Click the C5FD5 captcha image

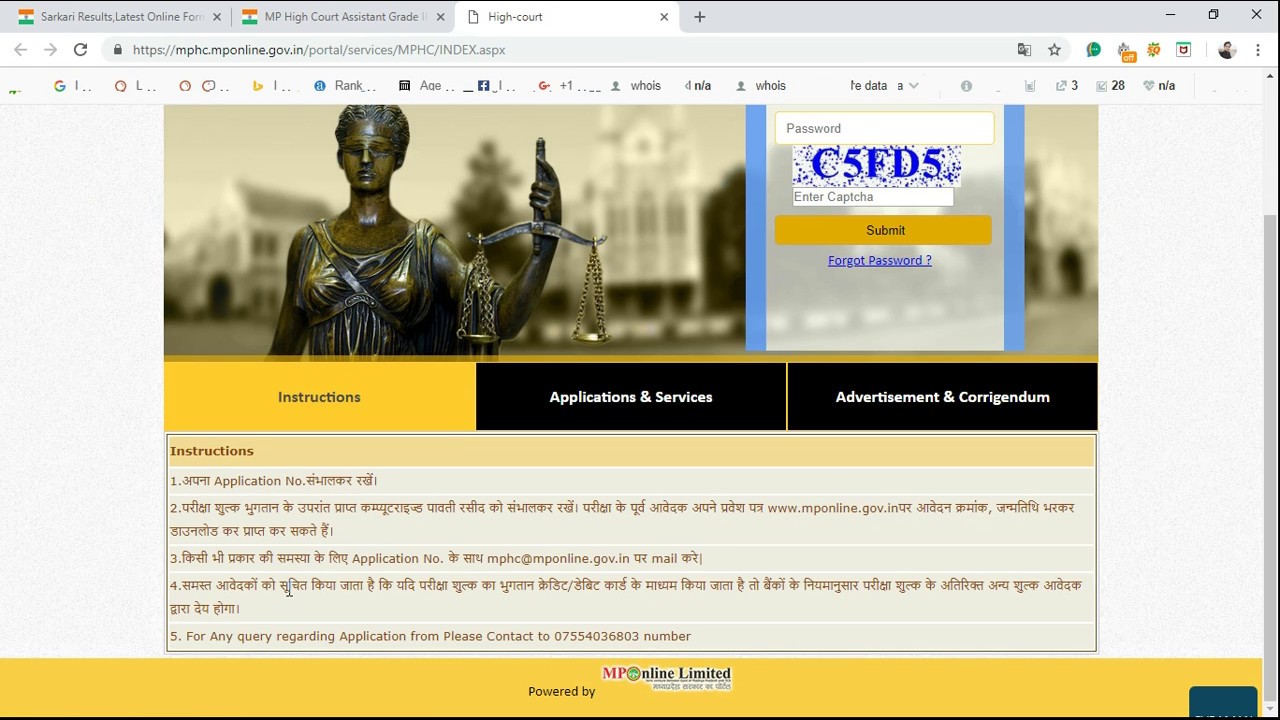pyautogui.click(x=877, y=166)
